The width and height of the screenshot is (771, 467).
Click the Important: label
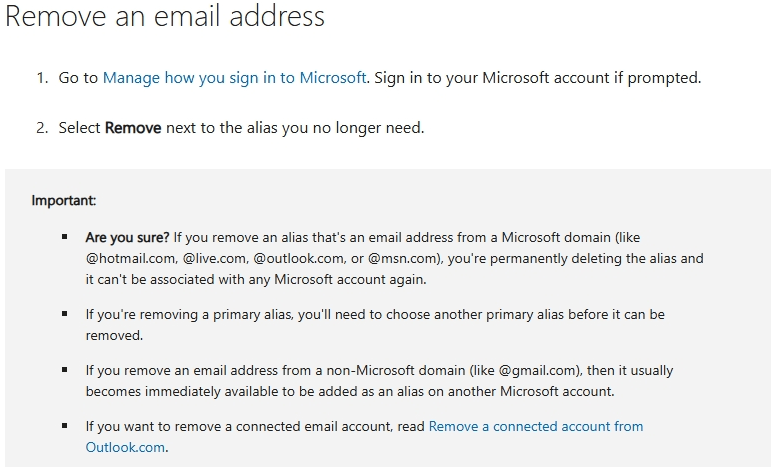click(64, 200)
